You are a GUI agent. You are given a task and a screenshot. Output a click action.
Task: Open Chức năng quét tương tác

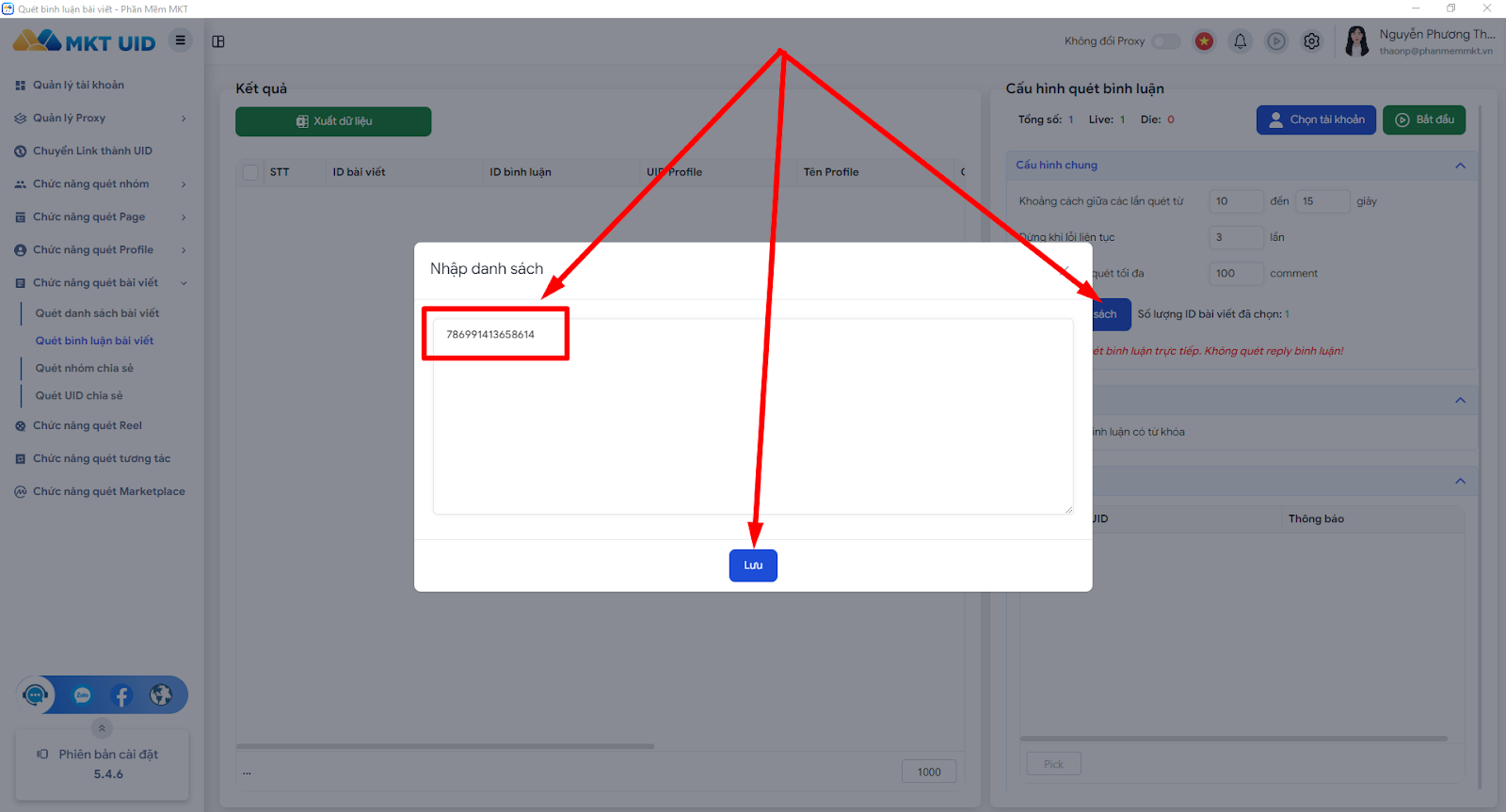click(x=102, y=458)
